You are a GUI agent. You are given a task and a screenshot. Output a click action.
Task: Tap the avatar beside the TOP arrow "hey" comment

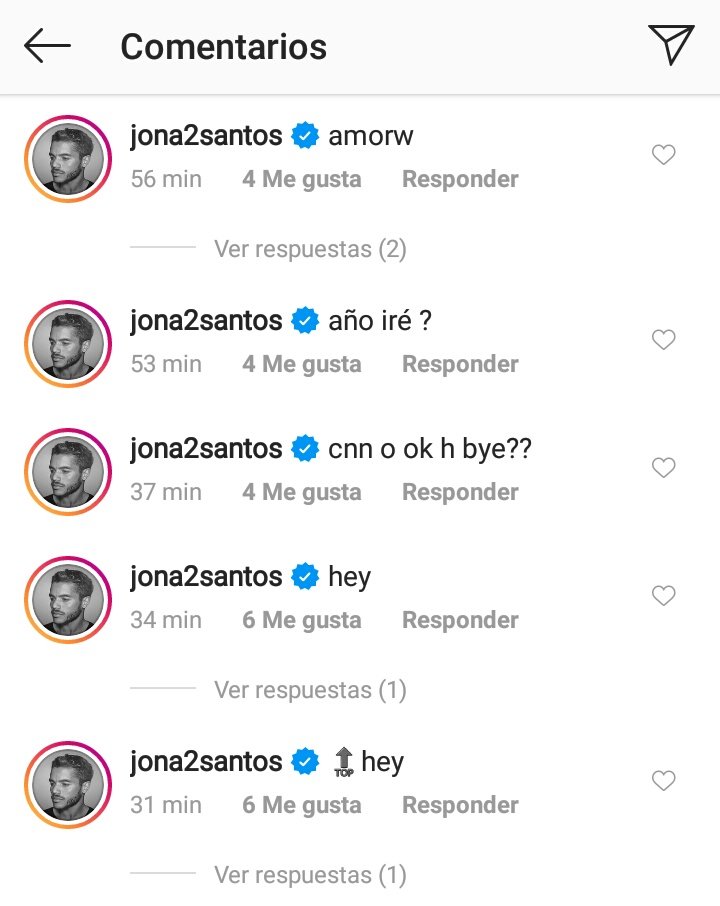point(68,783)
